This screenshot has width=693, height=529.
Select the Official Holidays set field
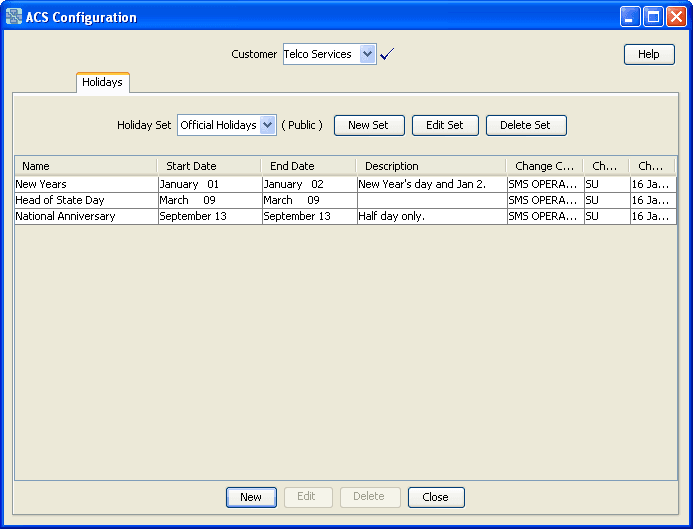tap(227, 125)
